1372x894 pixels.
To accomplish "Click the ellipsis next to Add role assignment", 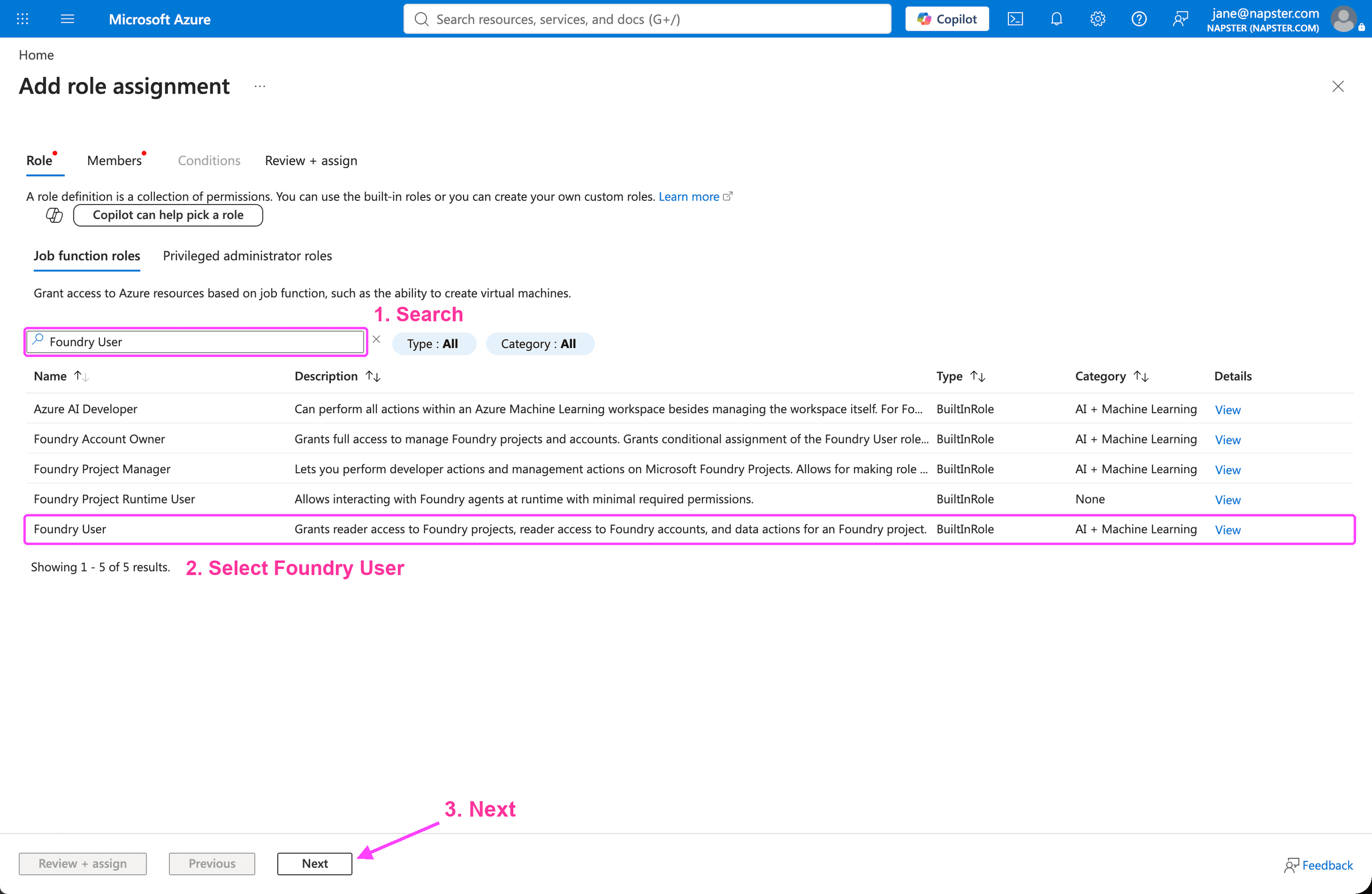I will [x=260, y=86].
